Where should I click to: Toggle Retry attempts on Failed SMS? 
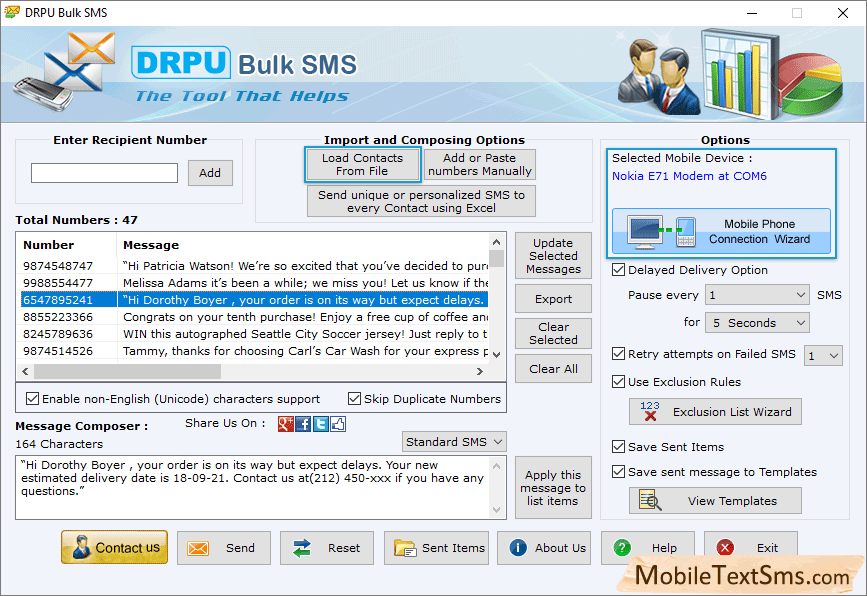(618, 354)
